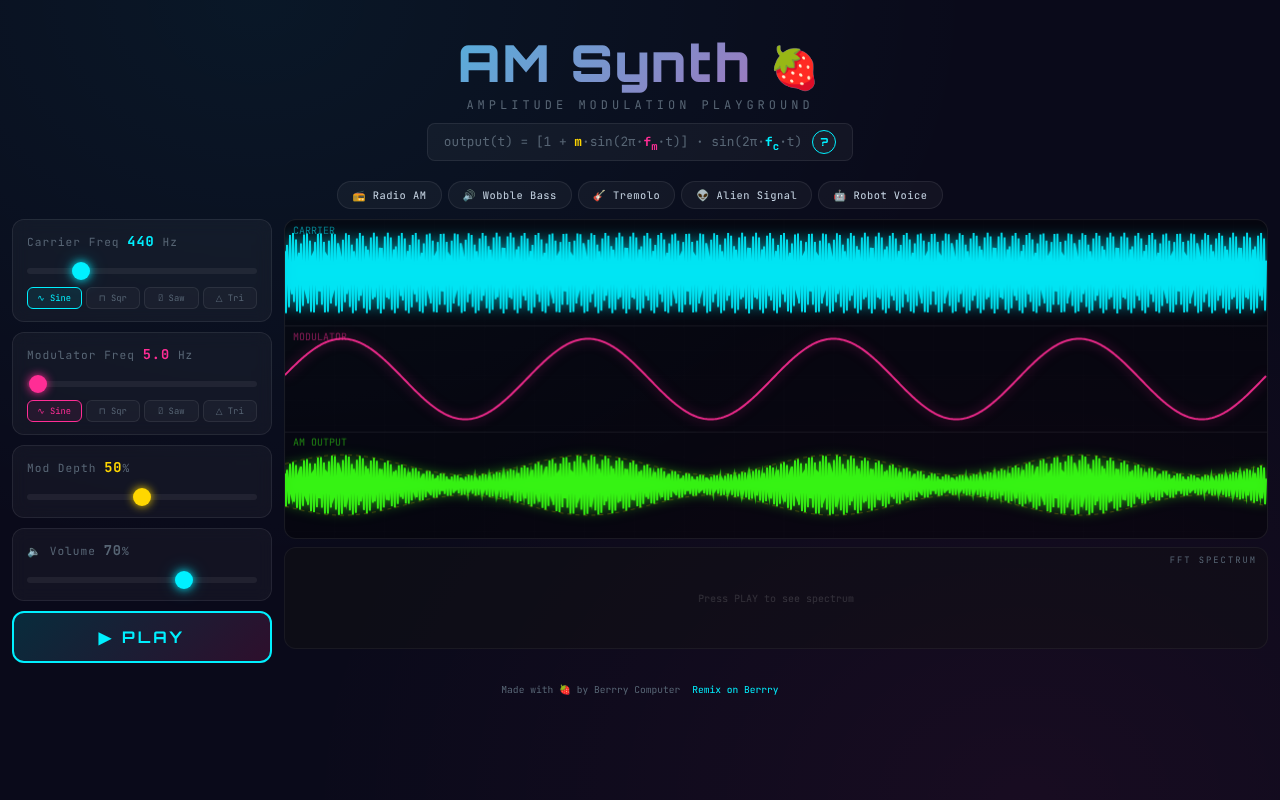Select the Tri waveform for the carrier

click(229, 297)
